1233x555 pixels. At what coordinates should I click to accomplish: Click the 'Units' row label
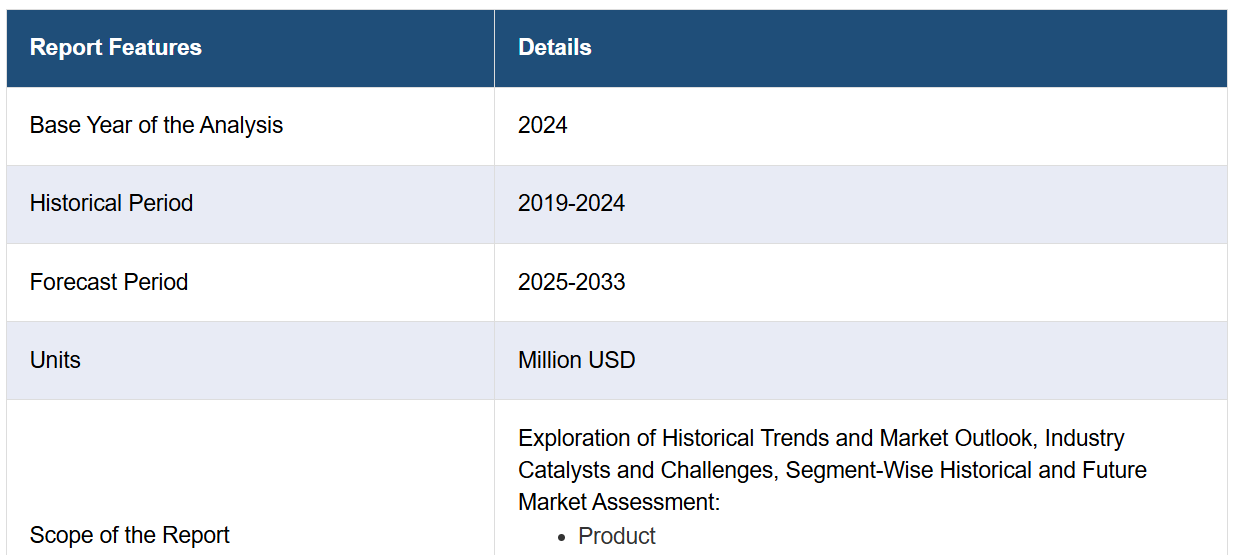55,360
